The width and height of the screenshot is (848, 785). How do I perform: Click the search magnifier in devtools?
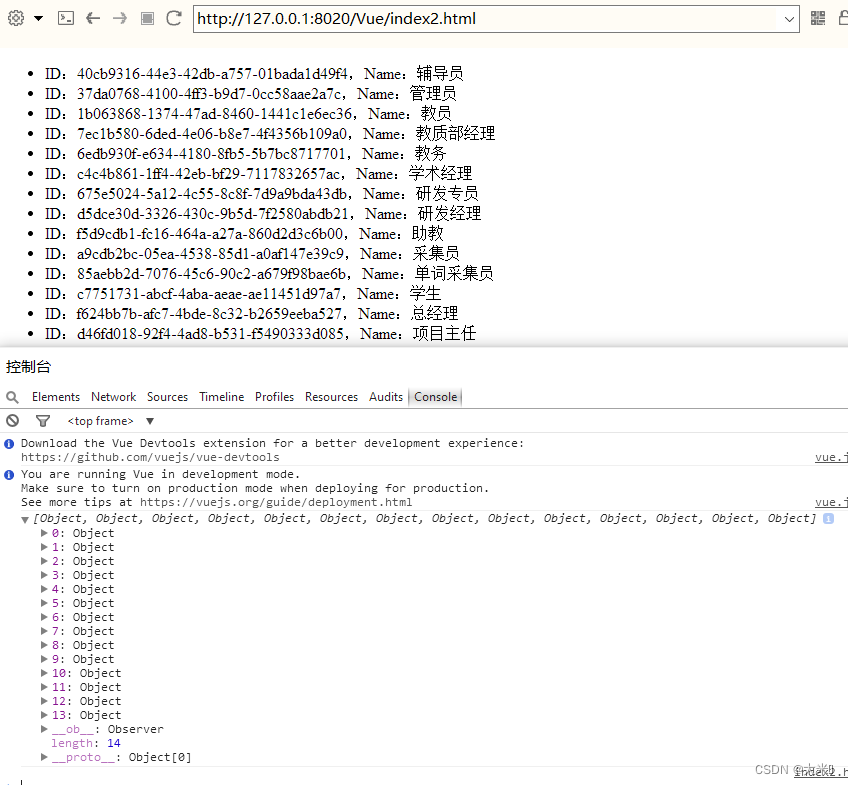click(x=12, y=397)
